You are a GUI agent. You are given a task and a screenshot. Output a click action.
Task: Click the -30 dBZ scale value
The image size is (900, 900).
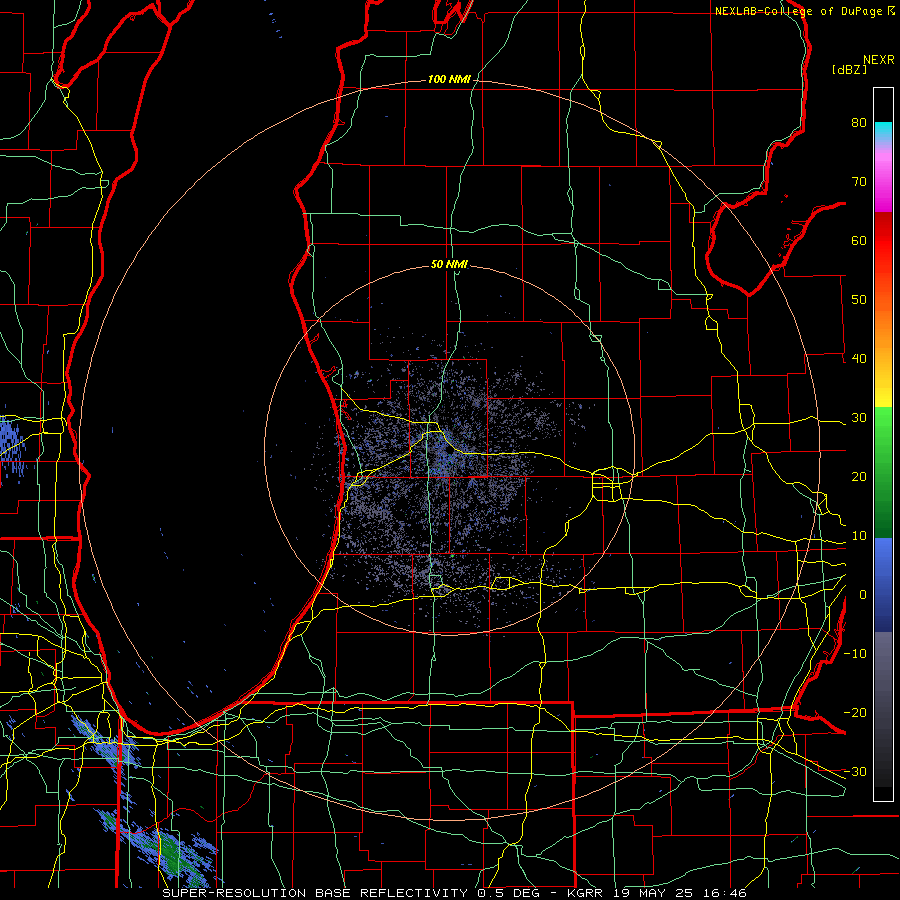click(x=855, y=771)
